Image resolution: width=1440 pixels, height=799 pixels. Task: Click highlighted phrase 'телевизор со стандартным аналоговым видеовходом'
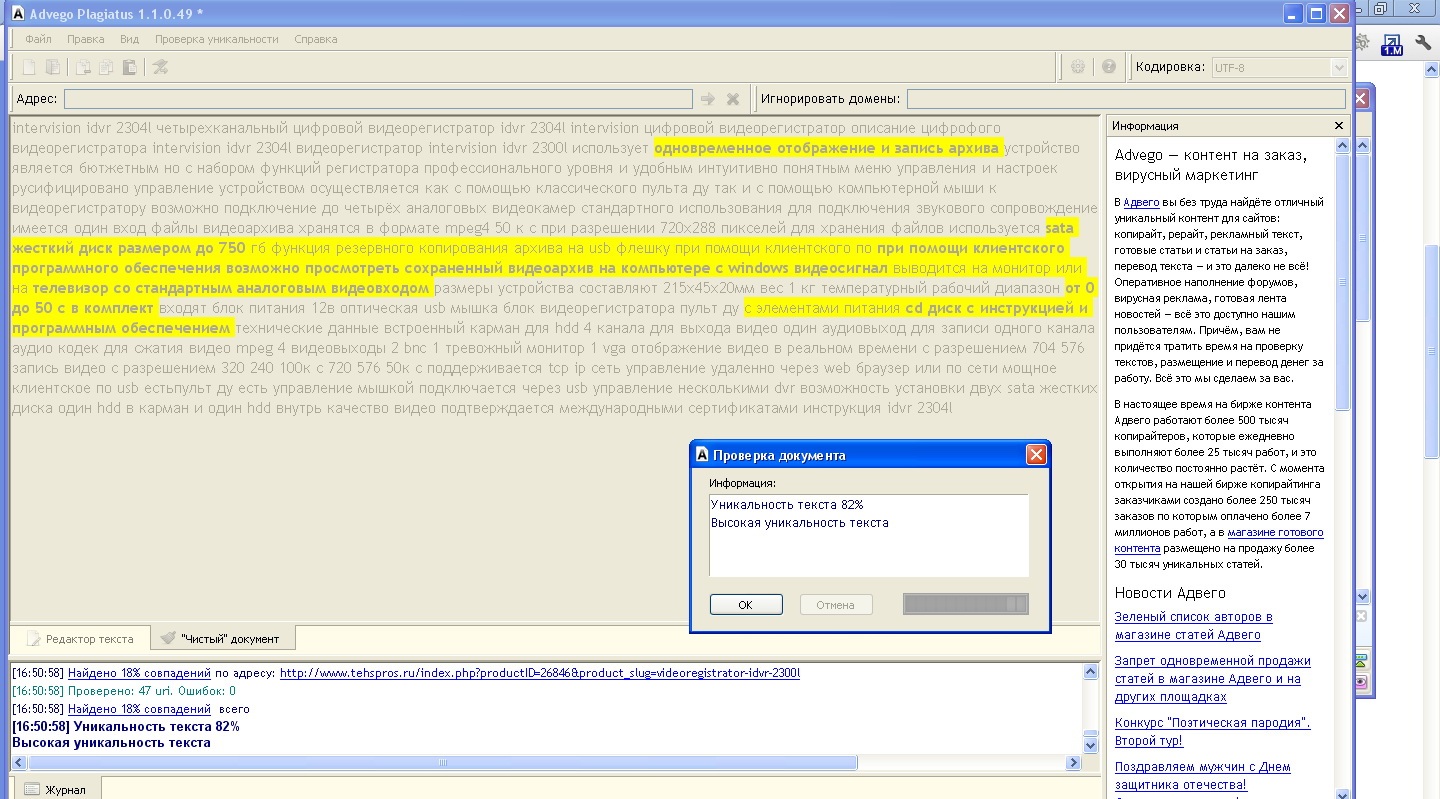[231, 288]
